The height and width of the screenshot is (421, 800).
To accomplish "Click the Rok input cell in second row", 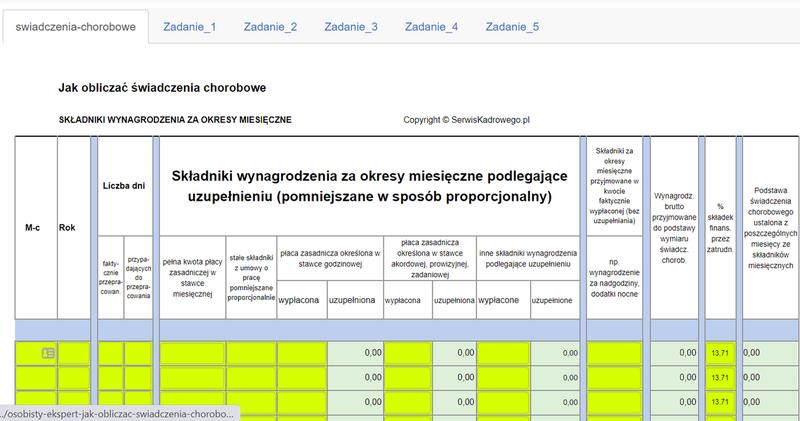I will (x=74, y=378).
